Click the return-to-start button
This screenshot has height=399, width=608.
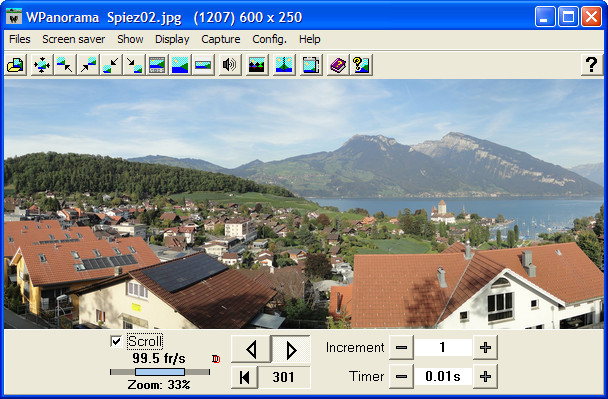(x=244, y=377)
